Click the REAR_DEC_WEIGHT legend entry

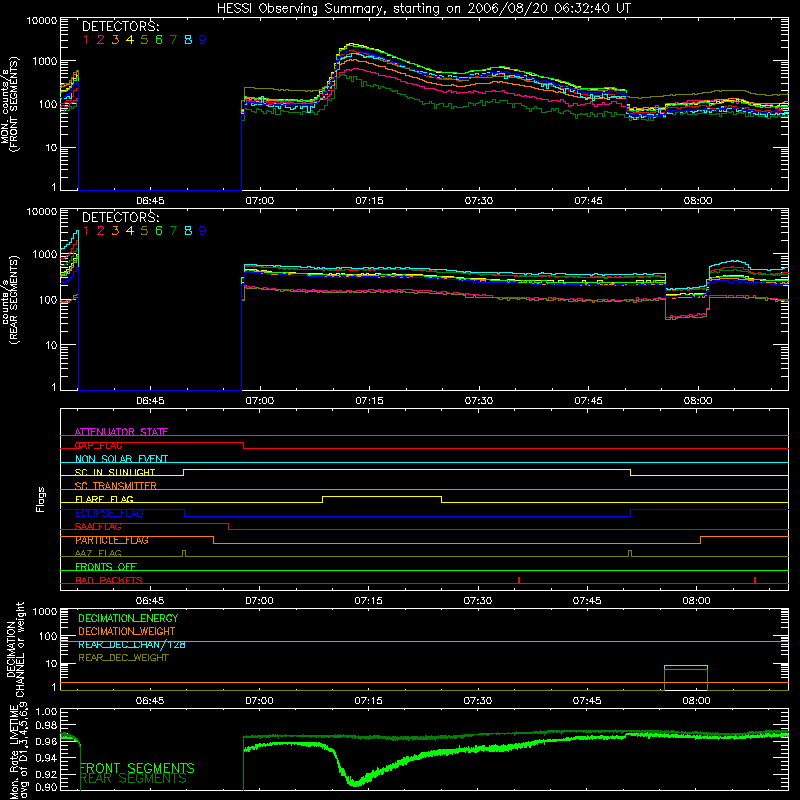(123, 658)
